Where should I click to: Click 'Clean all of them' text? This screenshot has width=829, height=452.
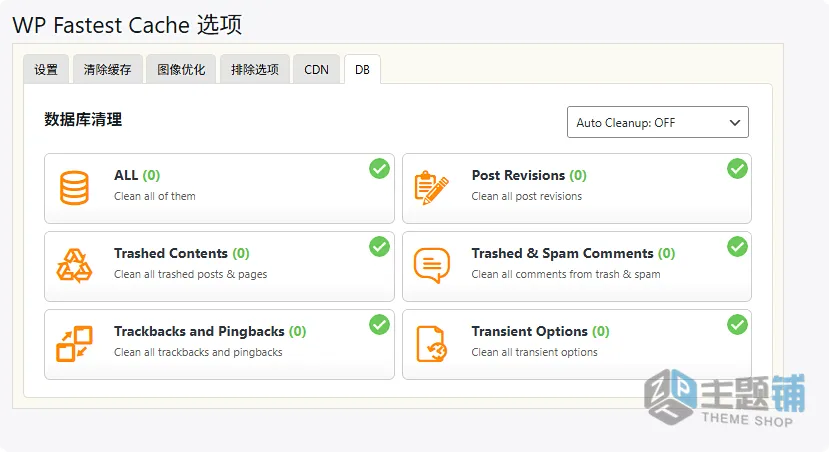tap(155, 196)
